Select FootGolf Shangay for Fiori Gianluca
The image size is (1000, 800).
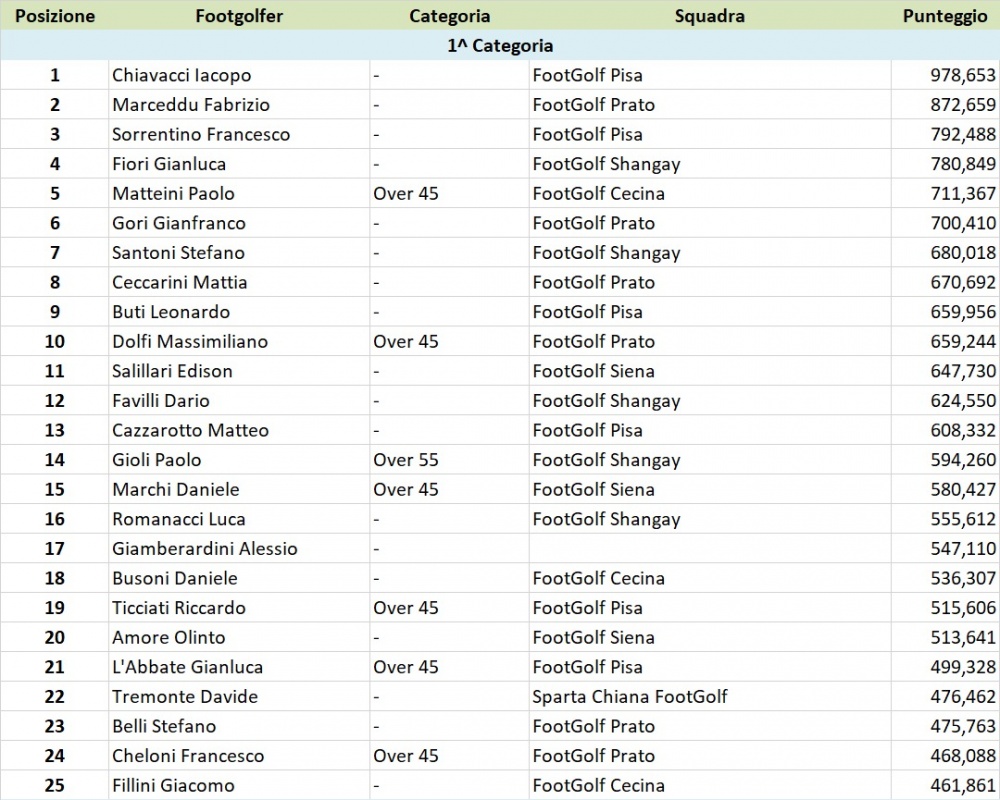coord(710,164)
